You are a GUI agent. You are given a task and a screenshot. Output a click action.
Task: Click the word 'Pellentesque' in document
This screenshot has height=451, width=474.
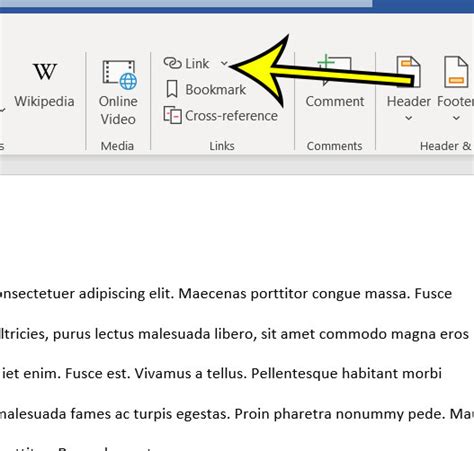click(x=294, y=374)
